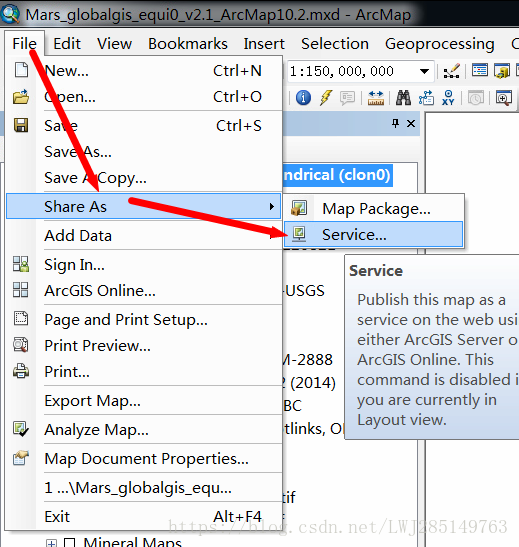
Task: Pin the Table Of Contents panel
Action: tap(395, 123)
